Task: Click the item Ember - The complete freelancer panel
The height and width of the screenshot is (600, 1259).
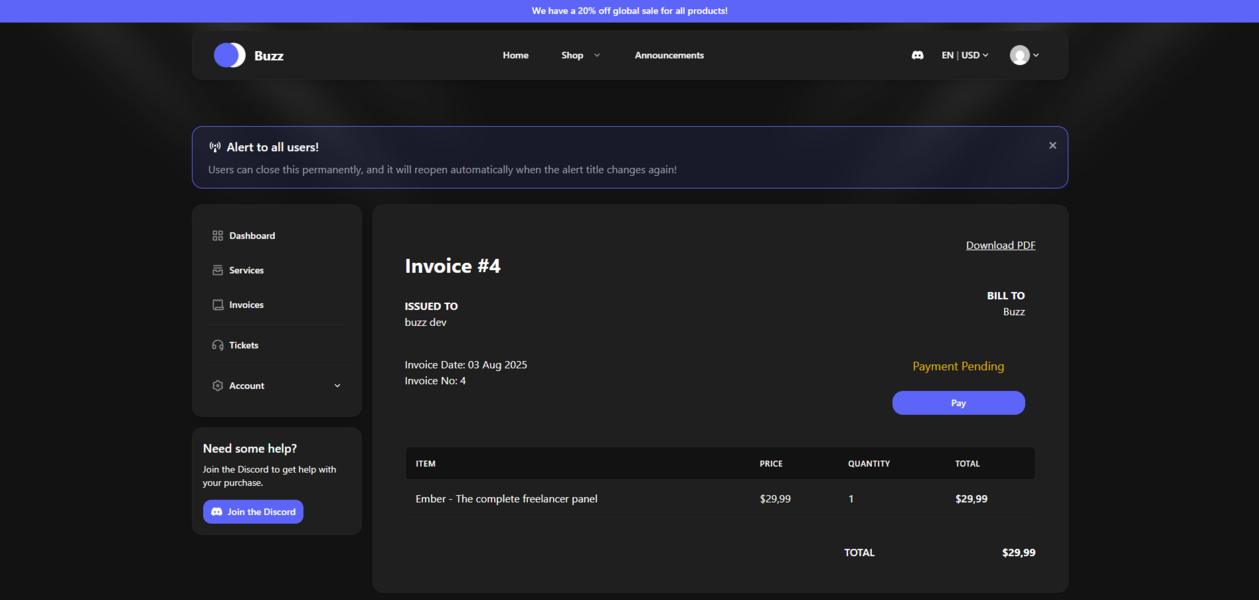Action: pyautogui.click(x=506, y=499)
